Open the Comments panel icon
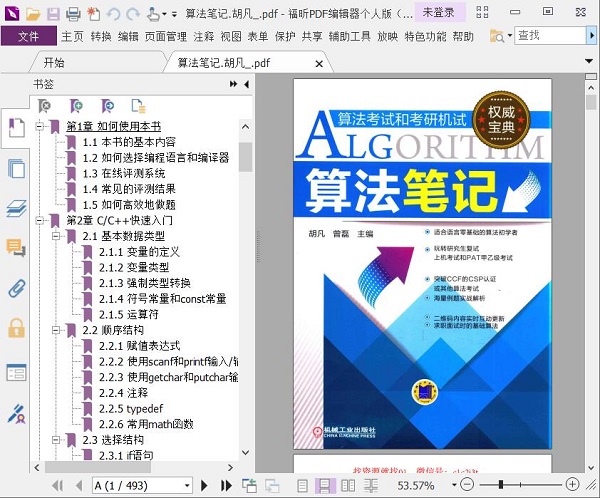 16,247
